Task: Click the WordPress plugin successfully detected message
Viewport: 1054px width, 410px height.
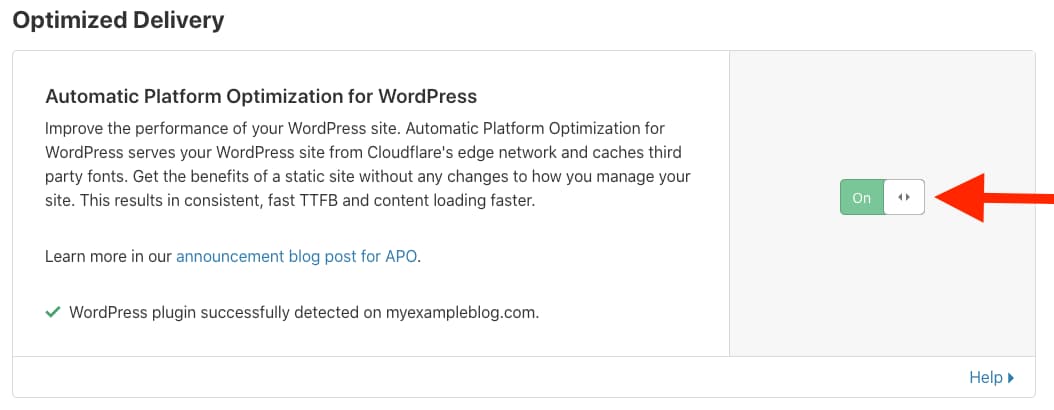Action: [304, 313]
